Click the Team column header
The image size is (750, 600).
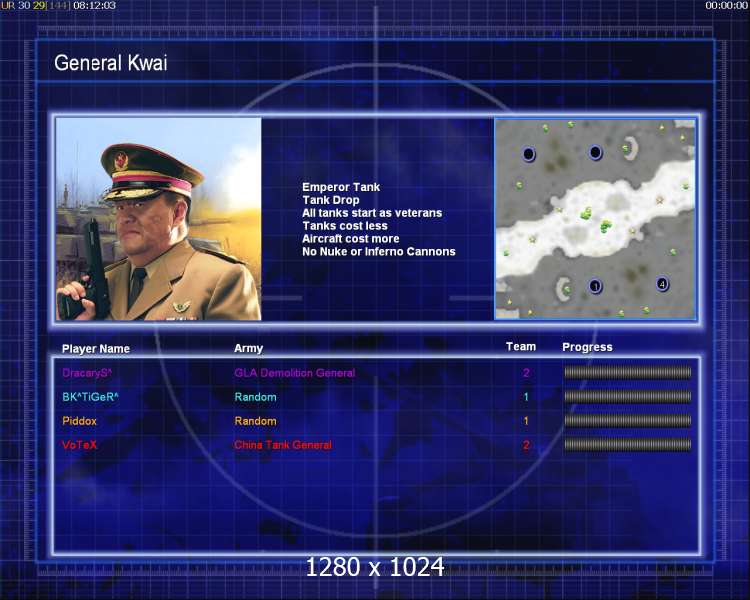point(521,346)
